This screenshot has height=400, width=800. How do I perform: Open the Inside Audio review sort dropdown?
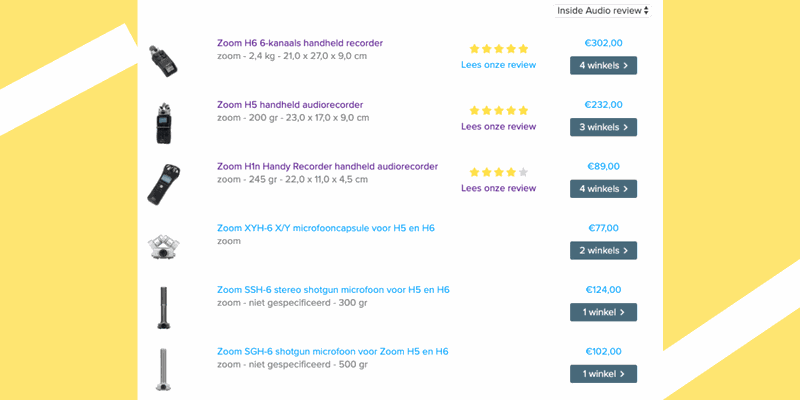coord(603,10)
